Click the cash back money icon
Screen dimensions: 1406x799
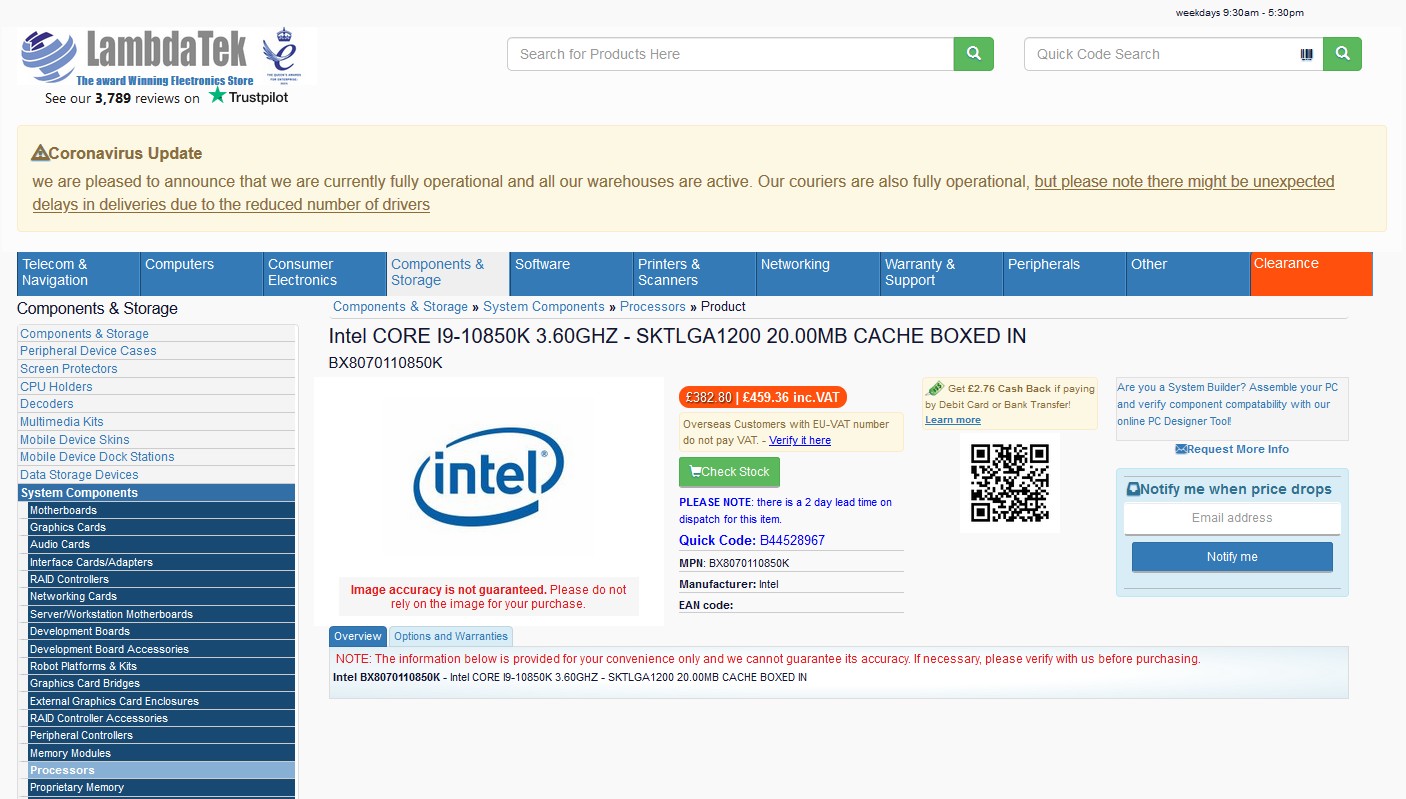tap(935, 388)
